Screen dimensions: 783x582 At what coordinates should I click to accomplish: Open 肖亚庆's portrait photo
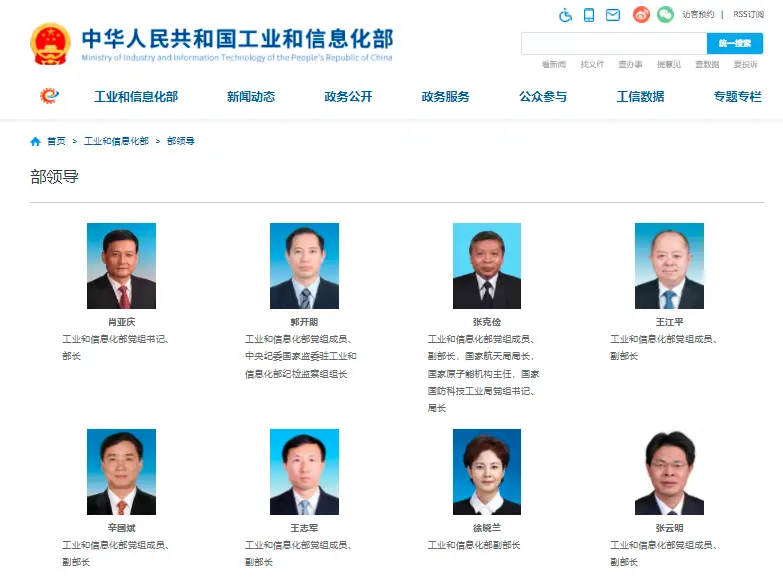pyautogui.click(x=121, y=266)
